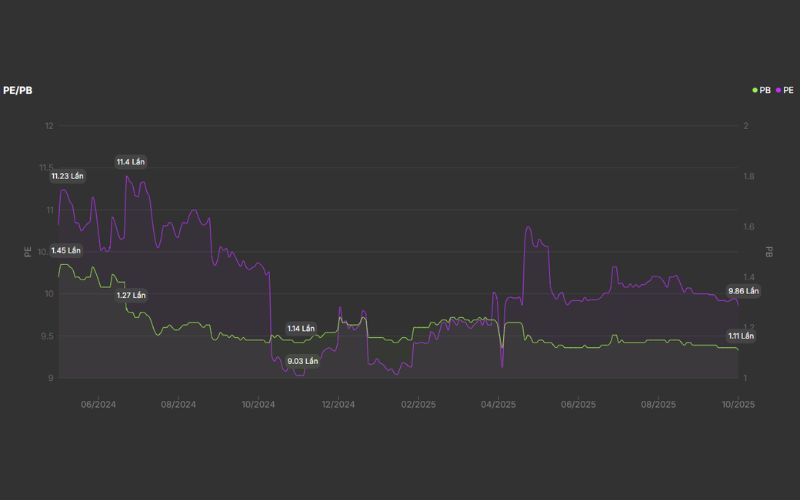Select the 9.86 Lần latest PE label
This screenshot has width=800, height=500.
coord(743,291)
